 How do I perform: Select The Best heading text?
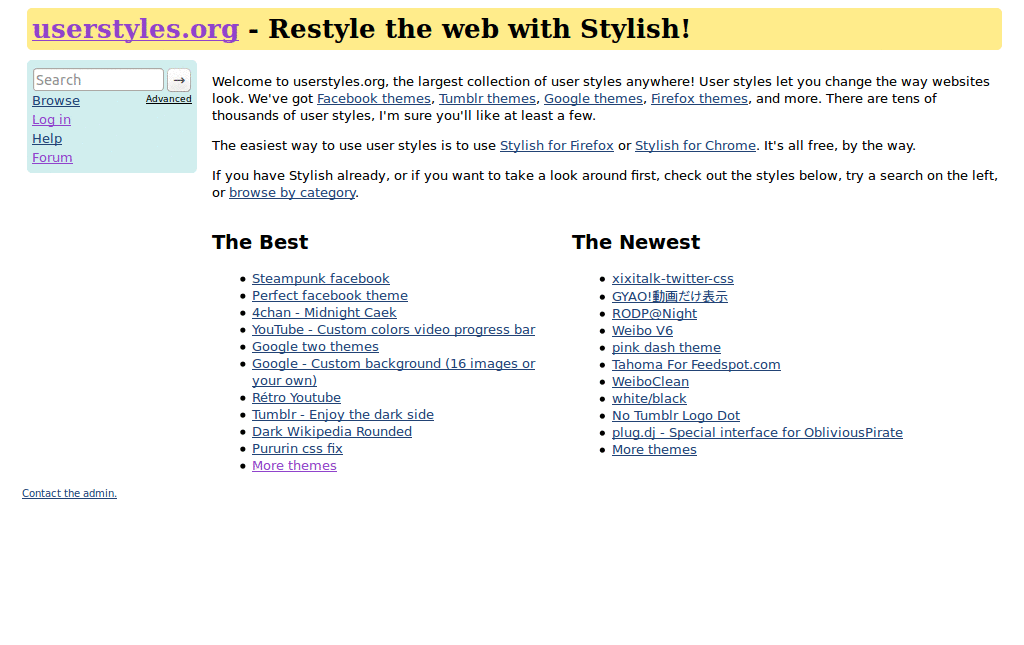(x=260, y=242)
